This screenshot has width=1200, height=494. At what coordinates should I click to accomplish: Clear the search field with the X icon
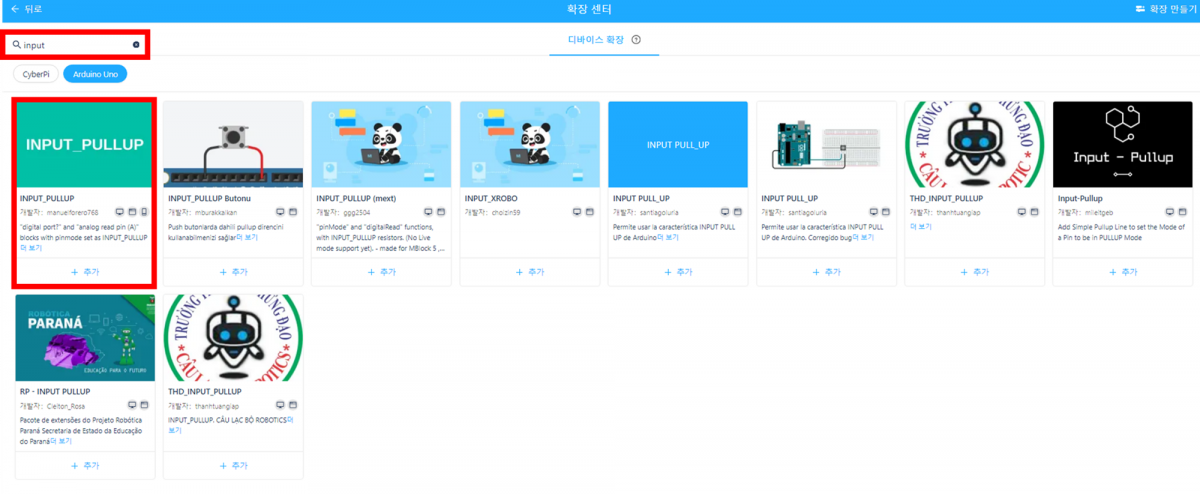coord(136,45)
